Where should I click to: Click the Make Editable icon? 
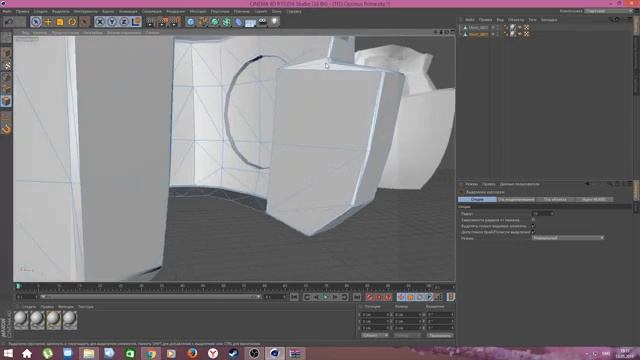pos(6,38)
